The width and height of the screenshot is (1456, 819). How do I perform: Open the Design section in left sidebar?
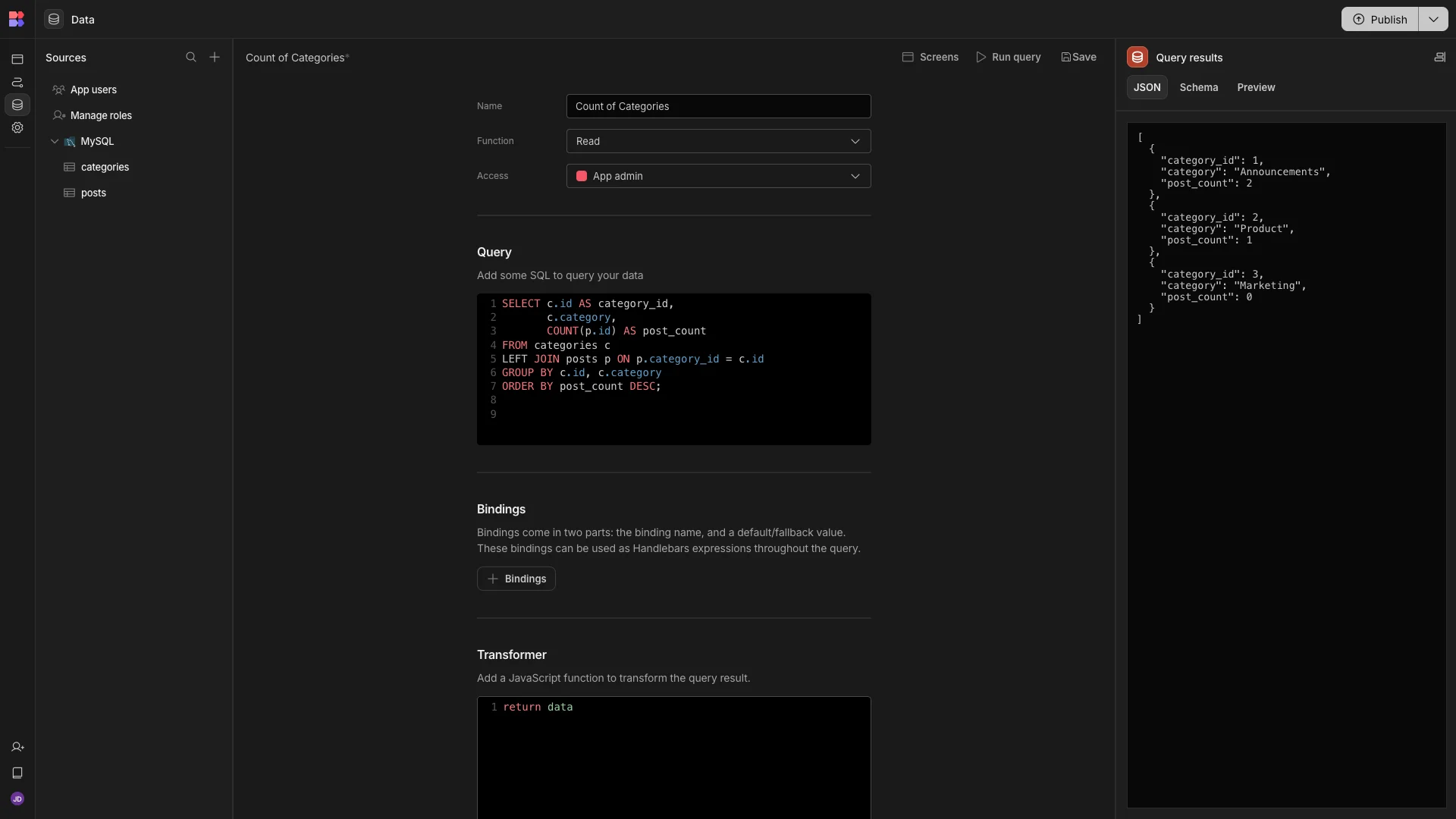click(17, 59)
